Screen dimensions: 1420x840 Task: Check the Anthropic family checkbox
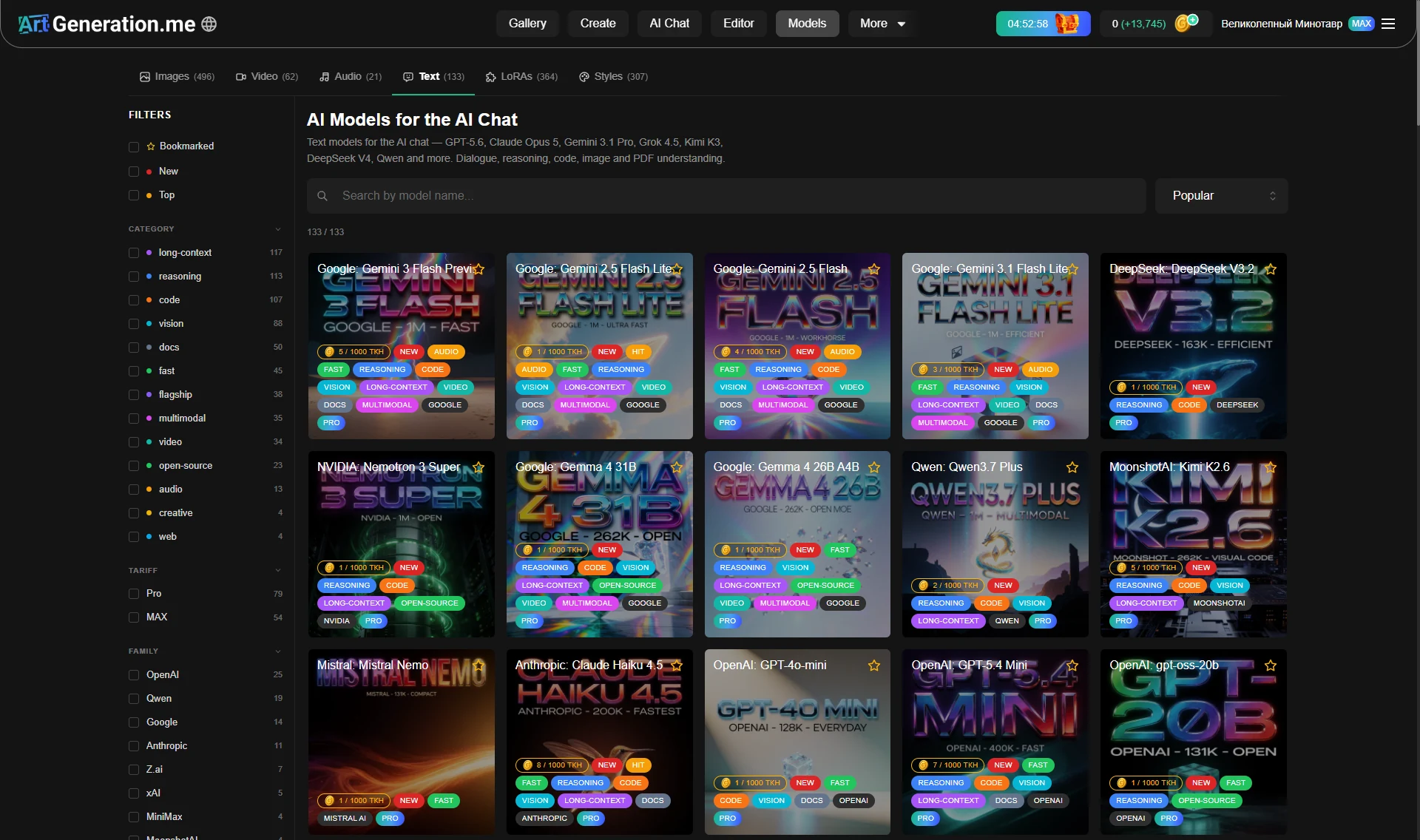click(134, 746)
